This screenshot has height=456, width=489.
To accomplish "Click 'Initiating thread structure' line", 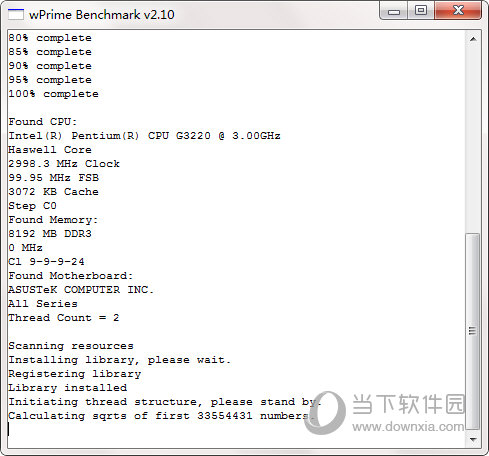I will (165, 402).
